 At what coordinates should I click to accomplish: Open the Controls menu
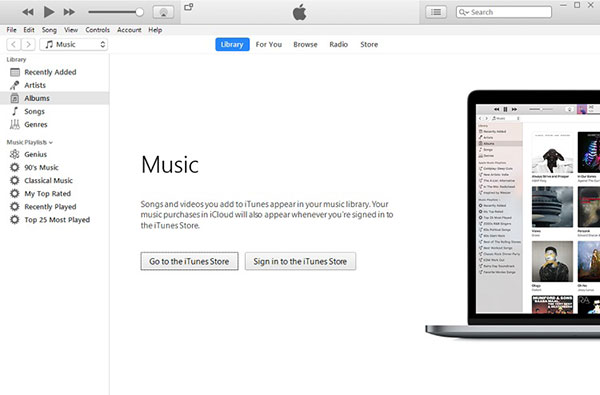(97, 30)
